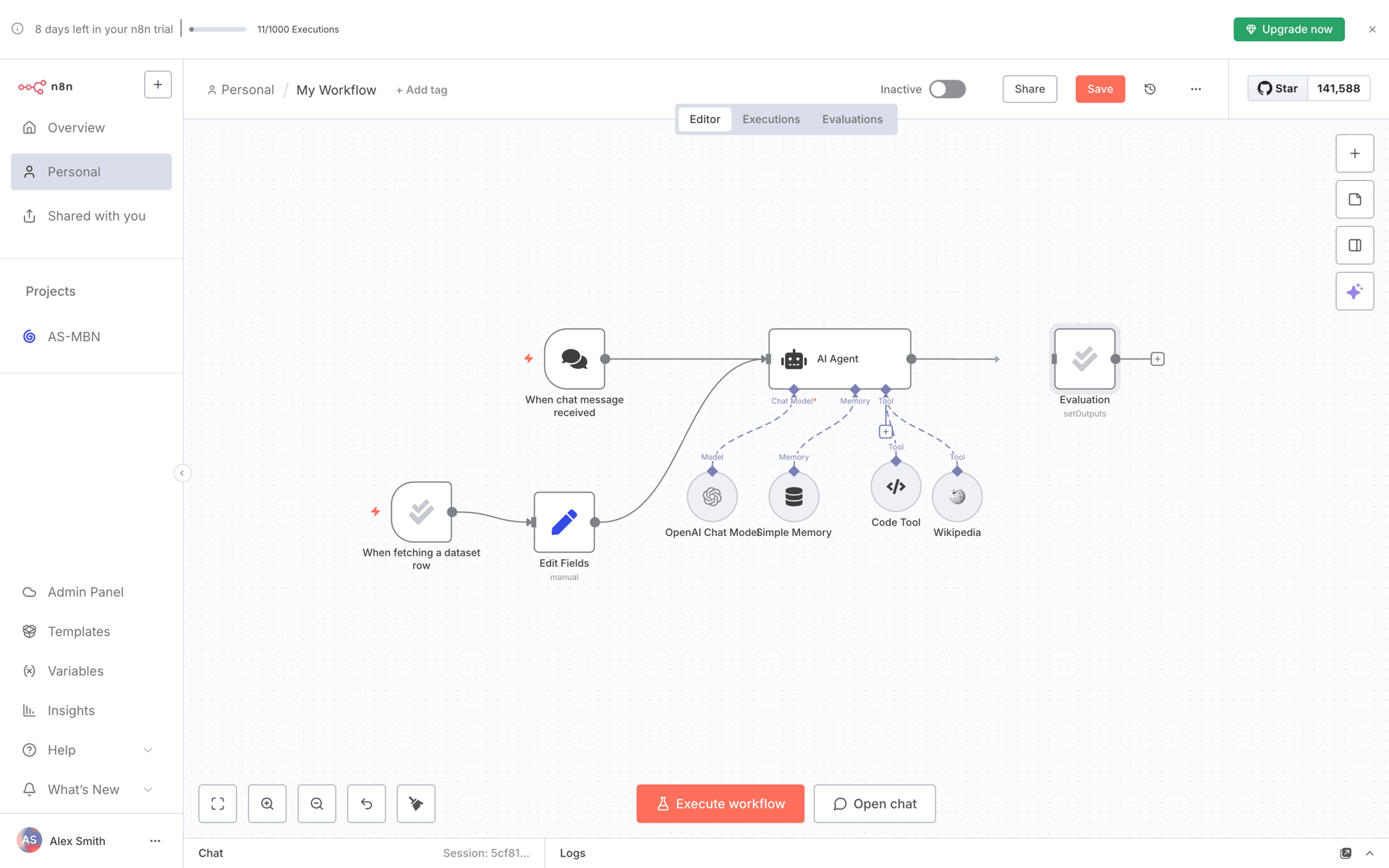Viewport: 1389px width, 868px height.
Task: Open the workflow options ellipsis menu
Action: 1196,89
